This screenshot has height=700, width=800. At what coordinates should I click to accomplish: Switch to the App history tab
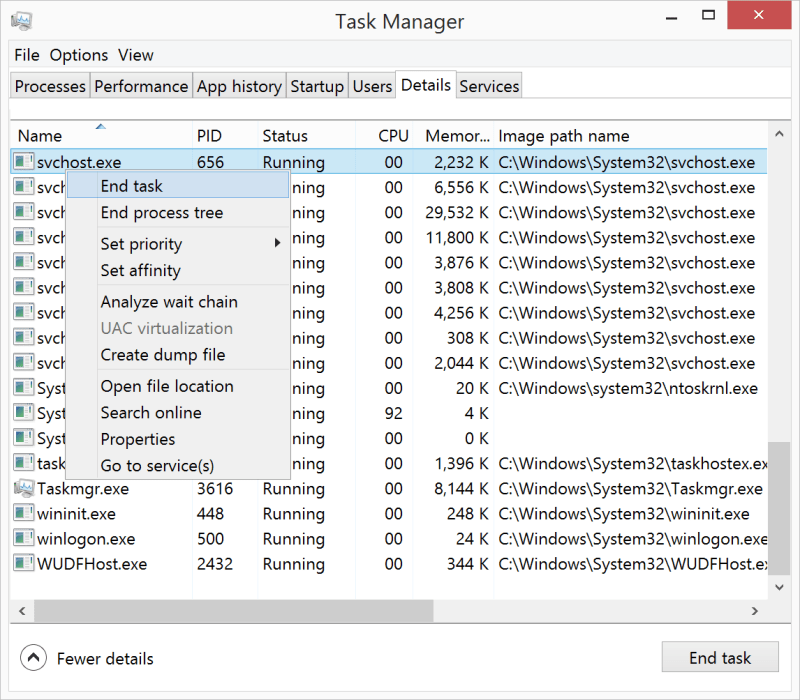click(239, 86)
